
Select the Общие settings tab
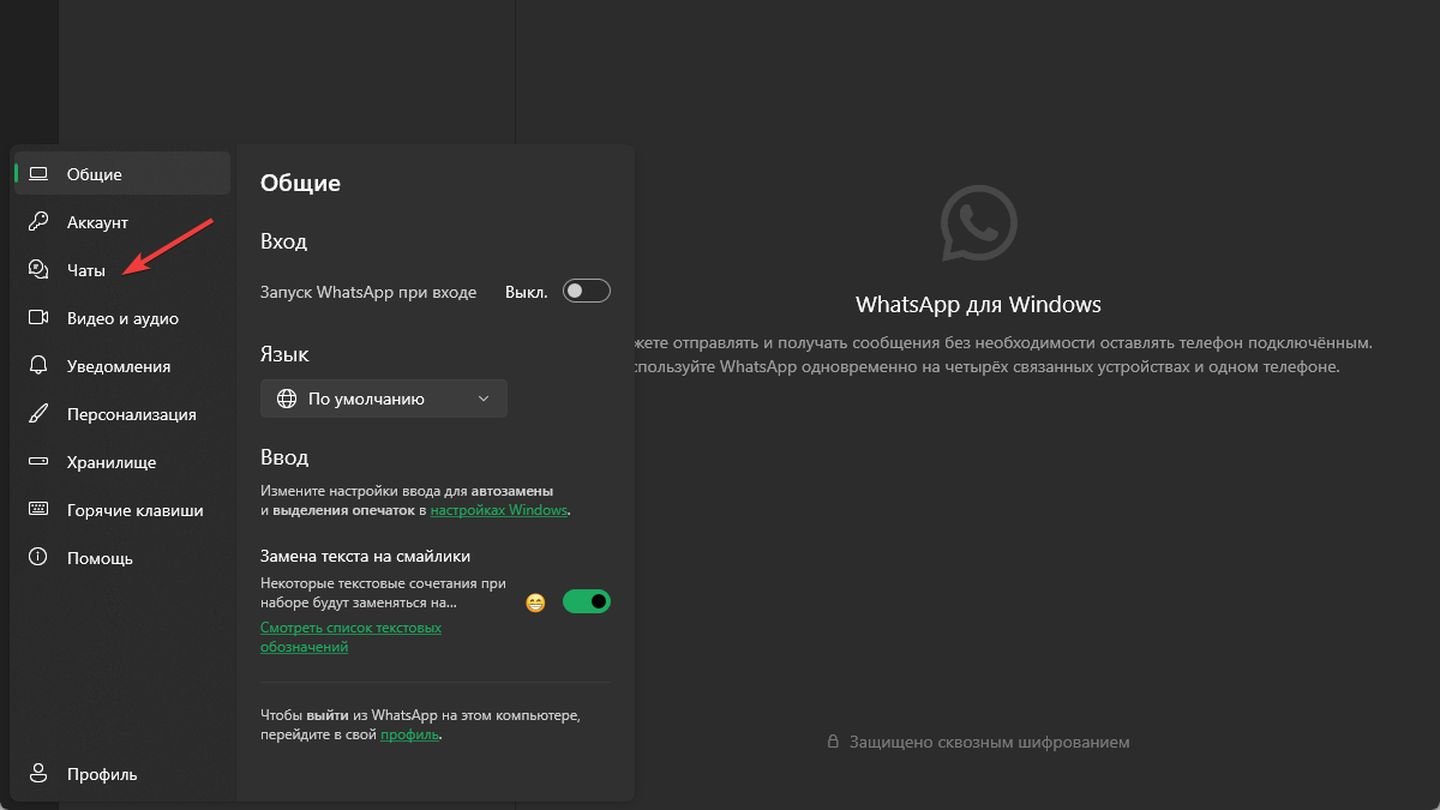point(122,174)
